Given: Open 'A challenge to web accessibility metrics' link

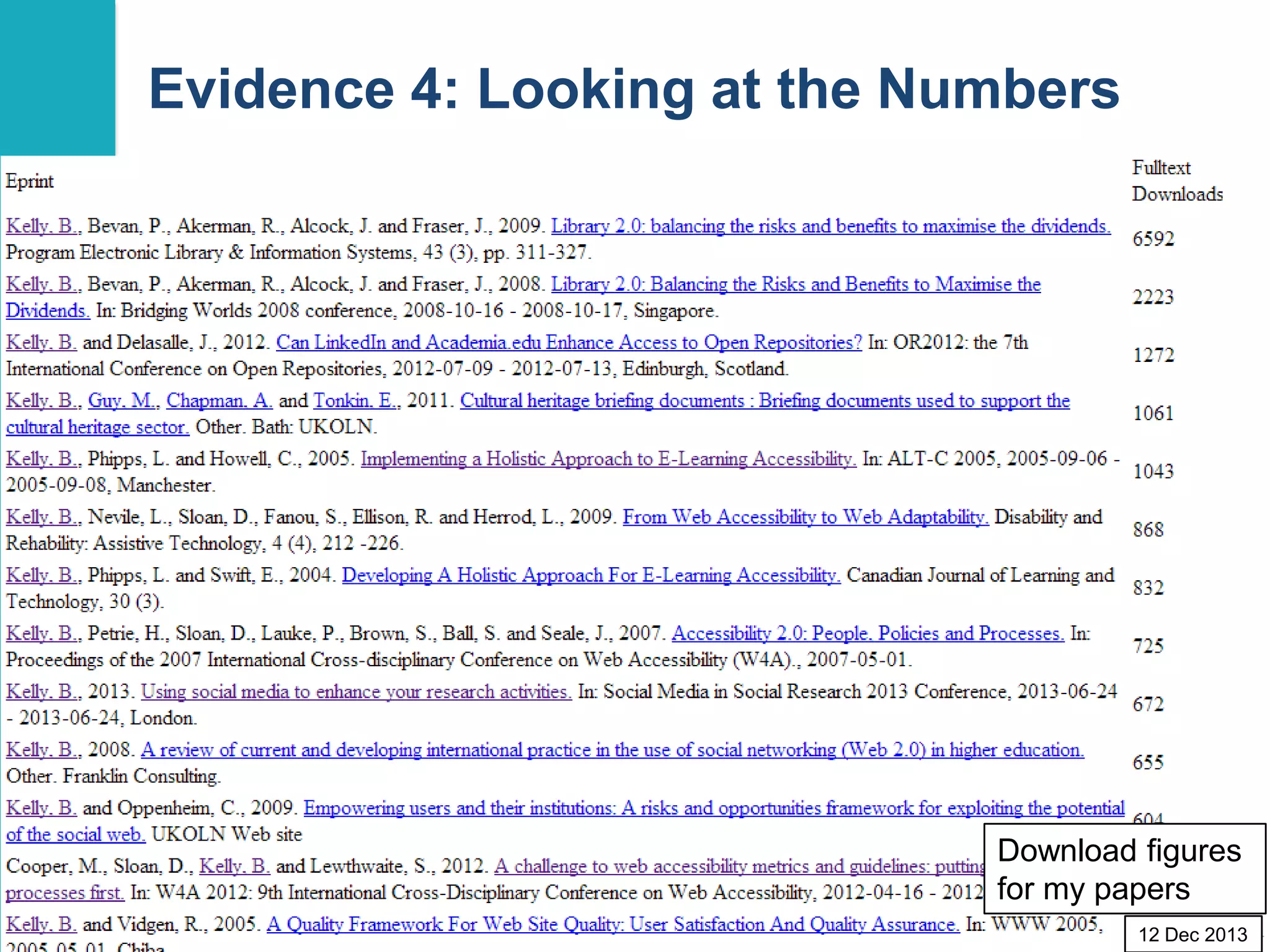Looking at the screenshot, I should coord(739,867).
